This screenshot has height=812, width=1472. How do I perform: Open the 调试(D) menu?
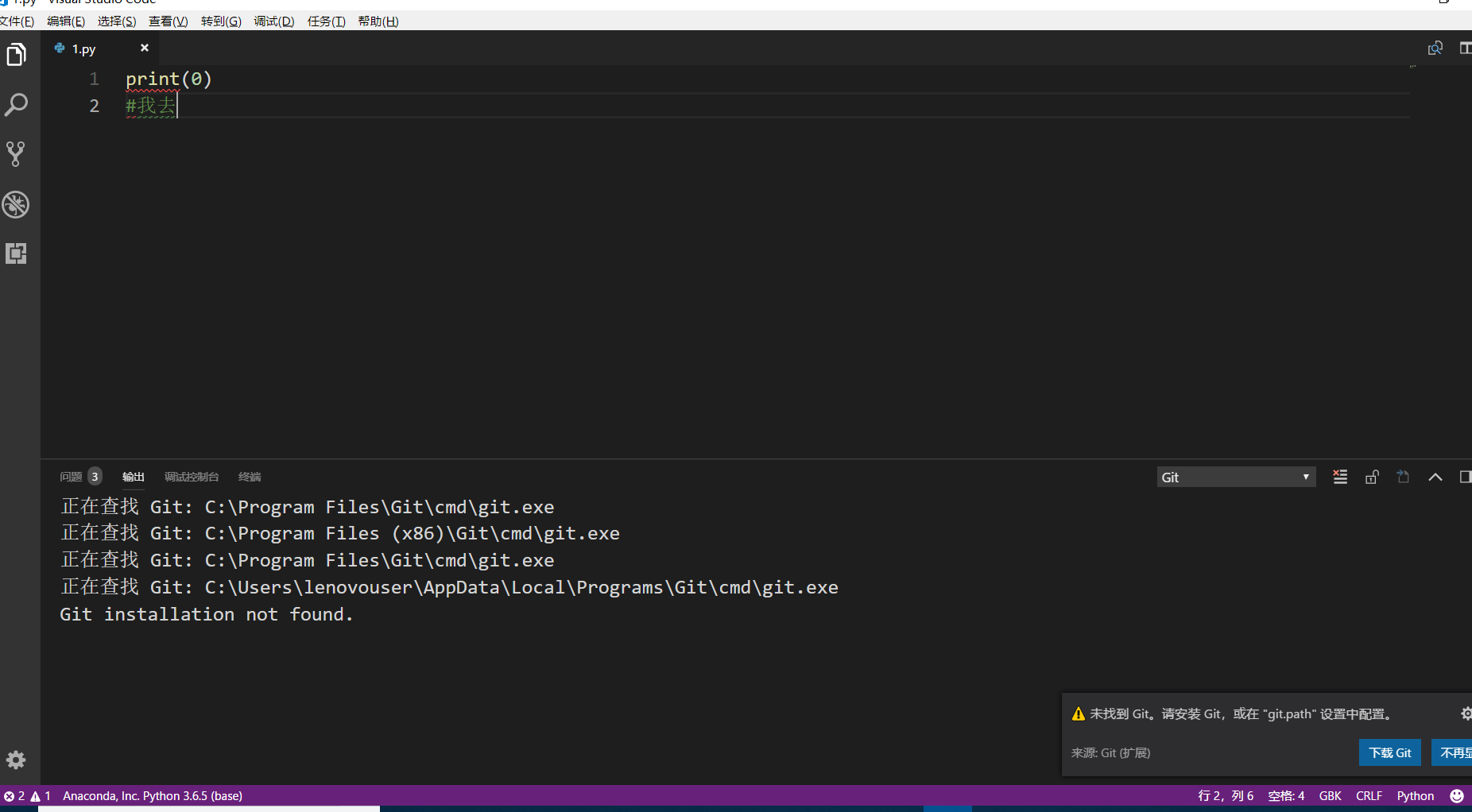274,21
